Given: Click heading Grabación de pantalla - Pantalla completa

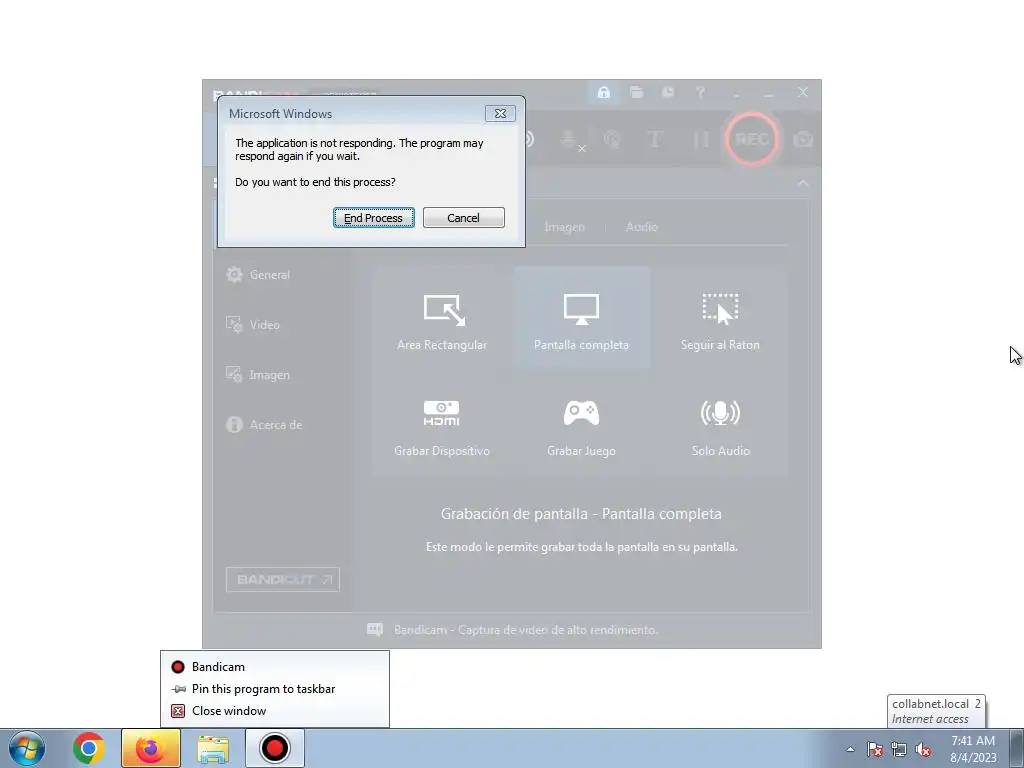Looking at the screenshot, I should pos(581,514).
